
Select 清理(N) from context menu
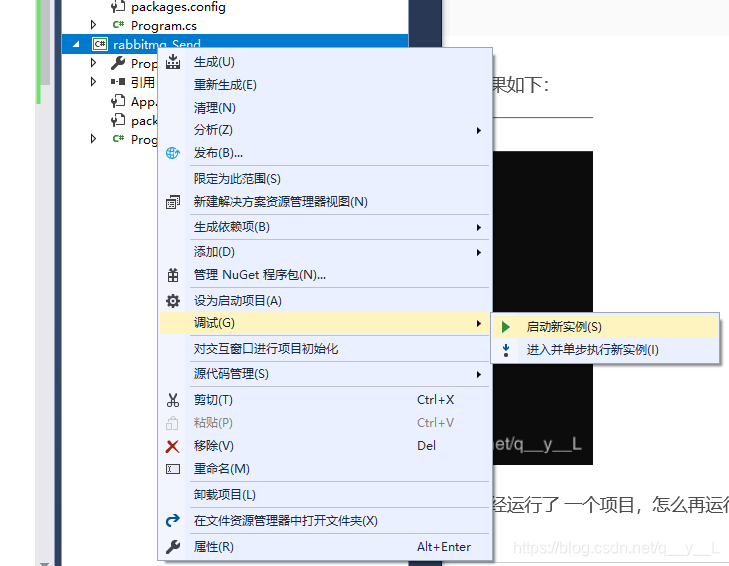coord(325,107)
